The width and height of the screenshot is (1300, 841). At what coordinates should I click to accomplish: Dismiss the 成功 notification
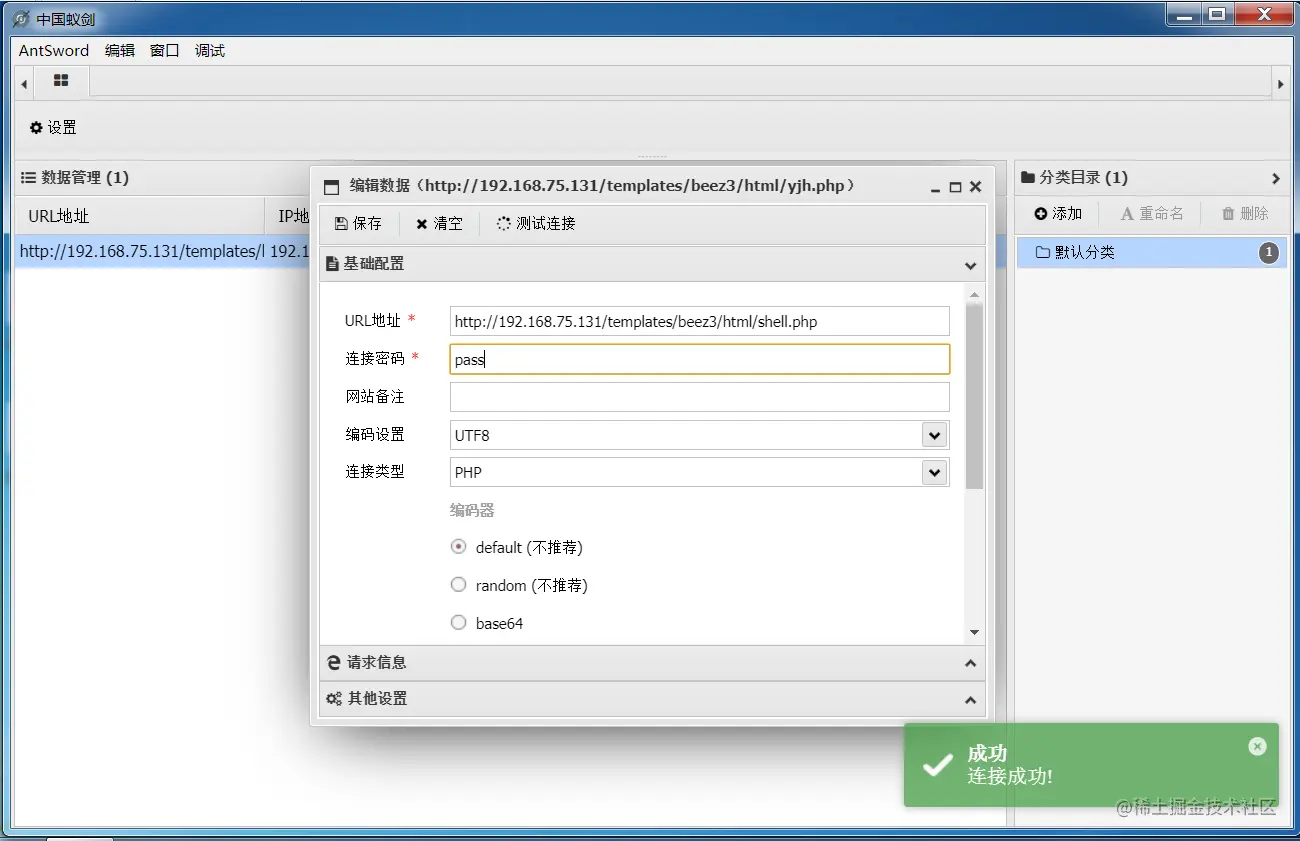coord(1258,746)
